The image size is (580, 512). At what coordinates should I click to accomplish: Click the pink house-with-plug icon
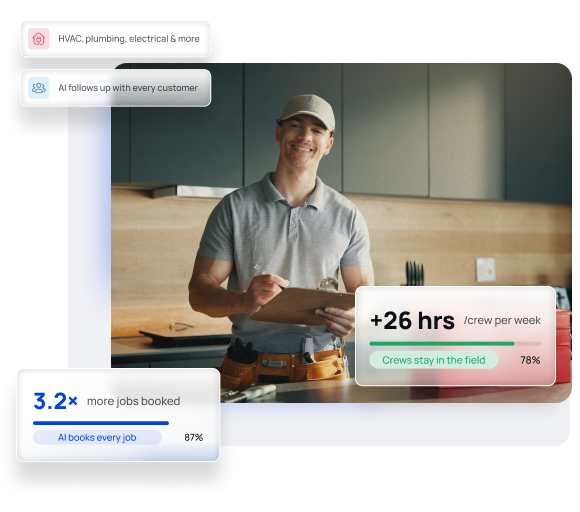click(x=38, y=39)
